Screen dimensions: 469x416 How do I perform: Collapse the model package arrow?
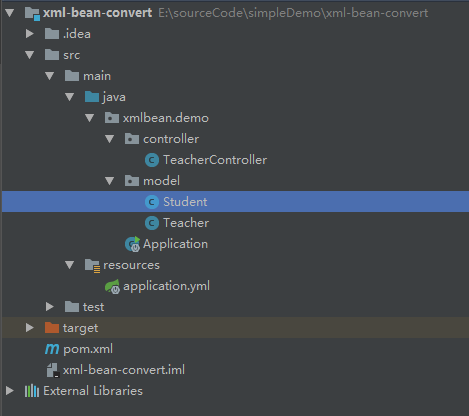pyautogui.click(x=110, y=181)
